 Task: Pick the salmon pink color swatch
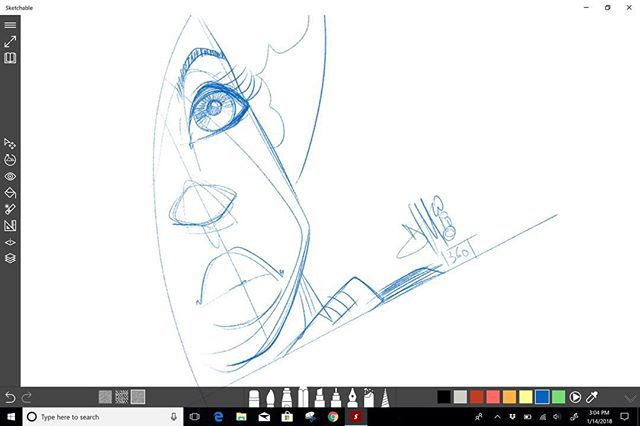(493, 397)
